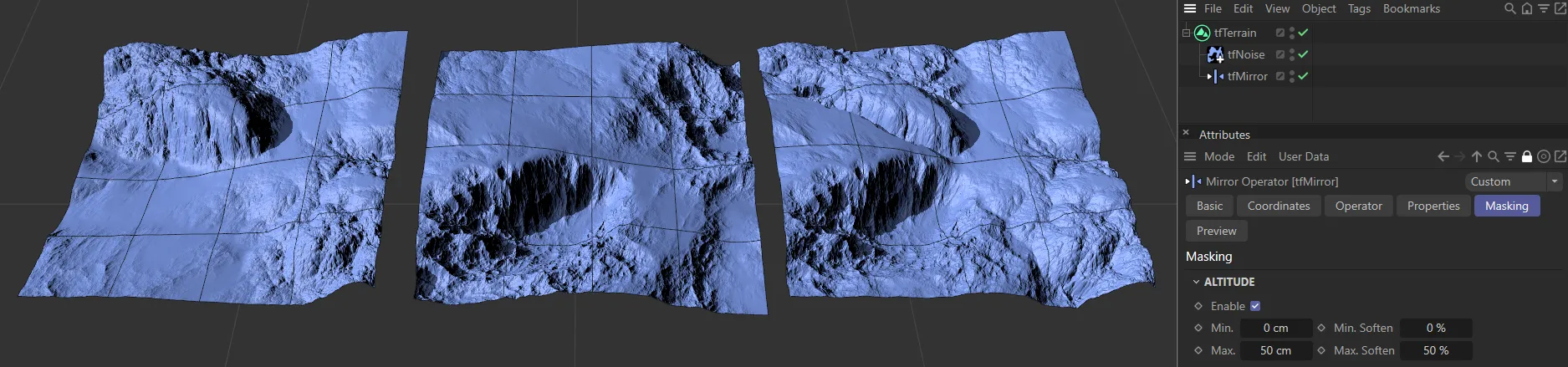
Task: Collapse the tfTerrain hierarchy tree
Action: pyautogui.click(x=1186, y=33)
